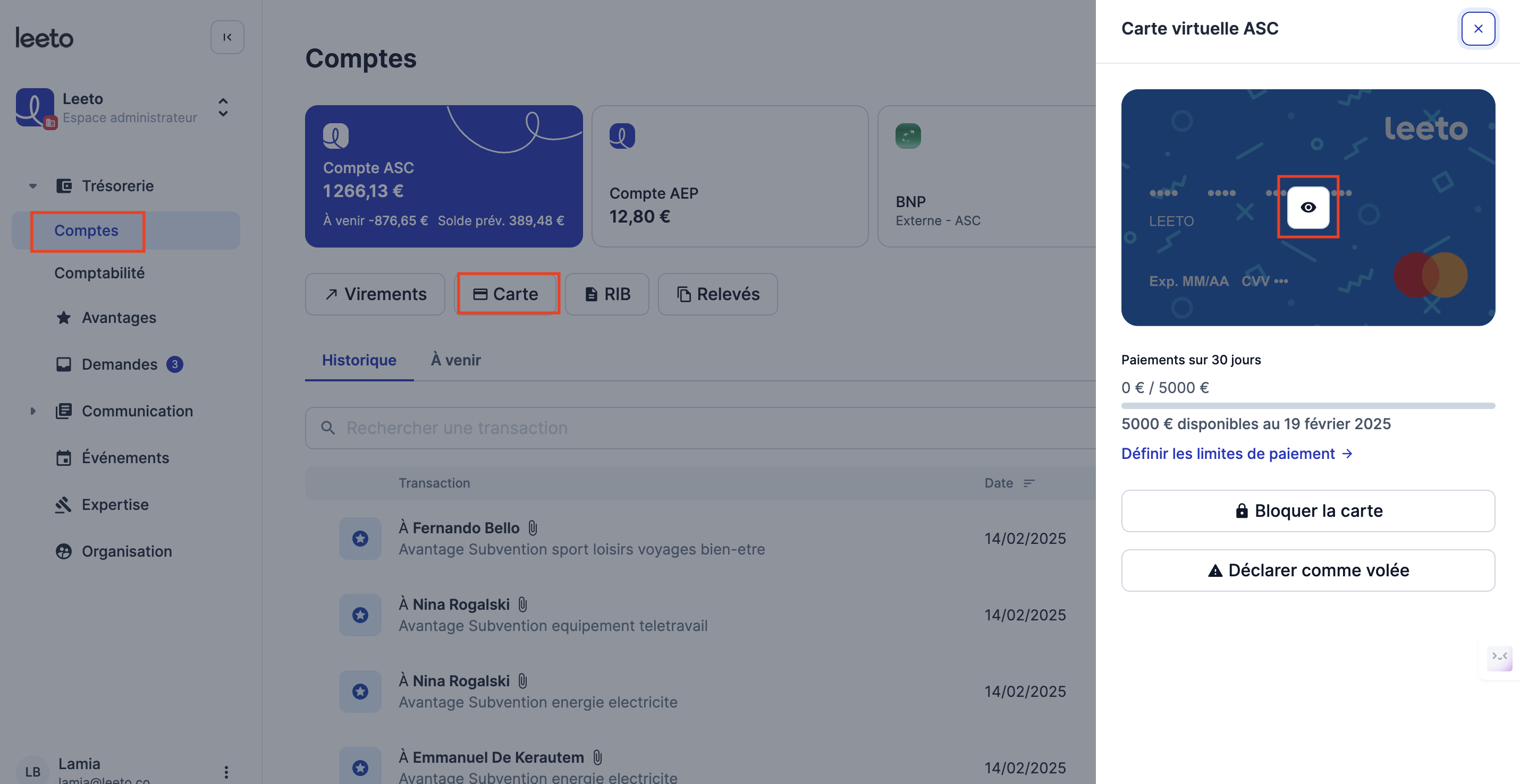Click the leeto logo in sidebar
The width and height of the screenshot is (1520, 784).
point(44,38)
